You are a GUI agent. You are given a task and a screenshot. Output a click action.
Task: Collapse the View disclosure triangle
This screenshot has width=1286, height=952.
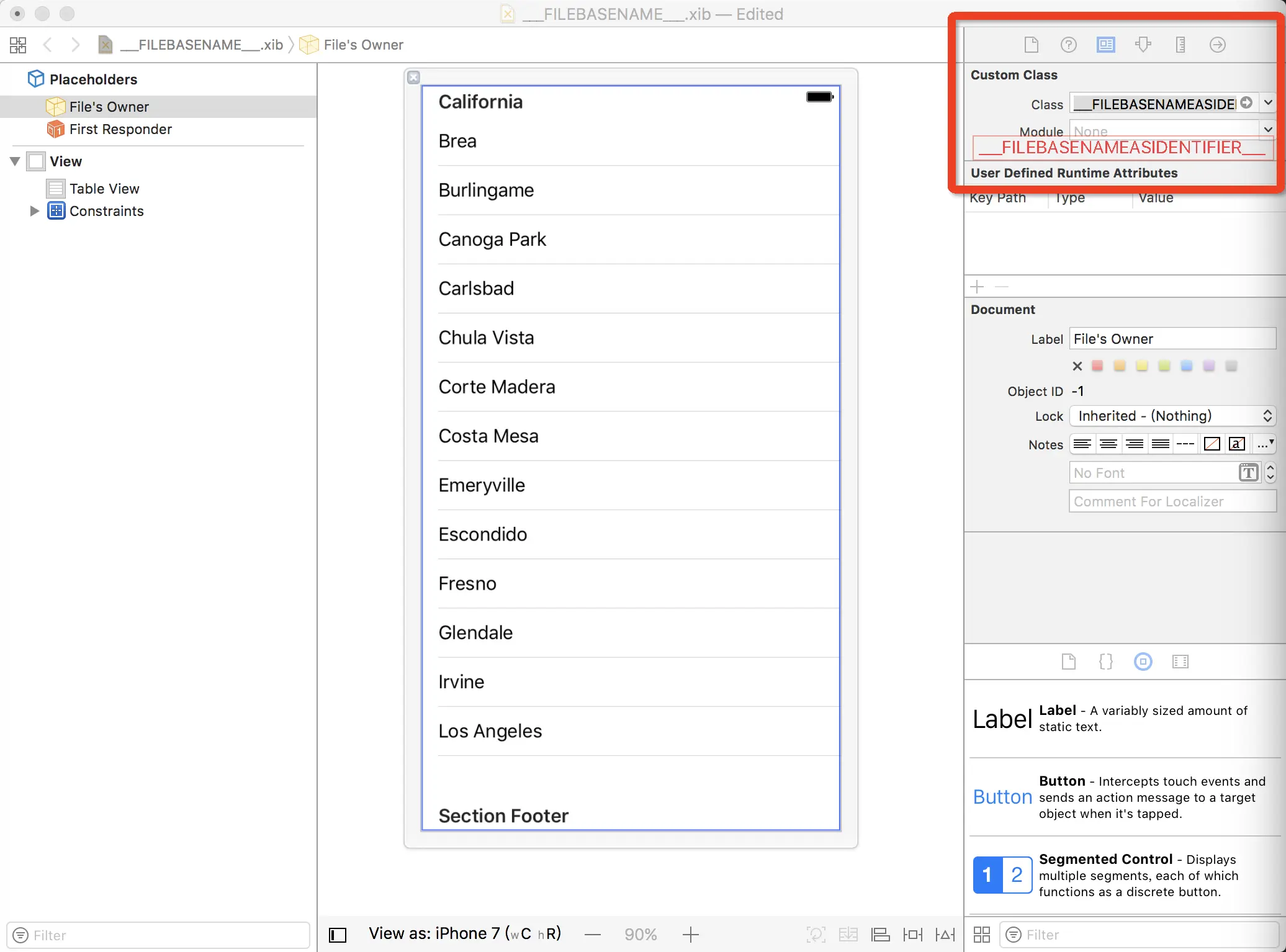click(16, 161)
